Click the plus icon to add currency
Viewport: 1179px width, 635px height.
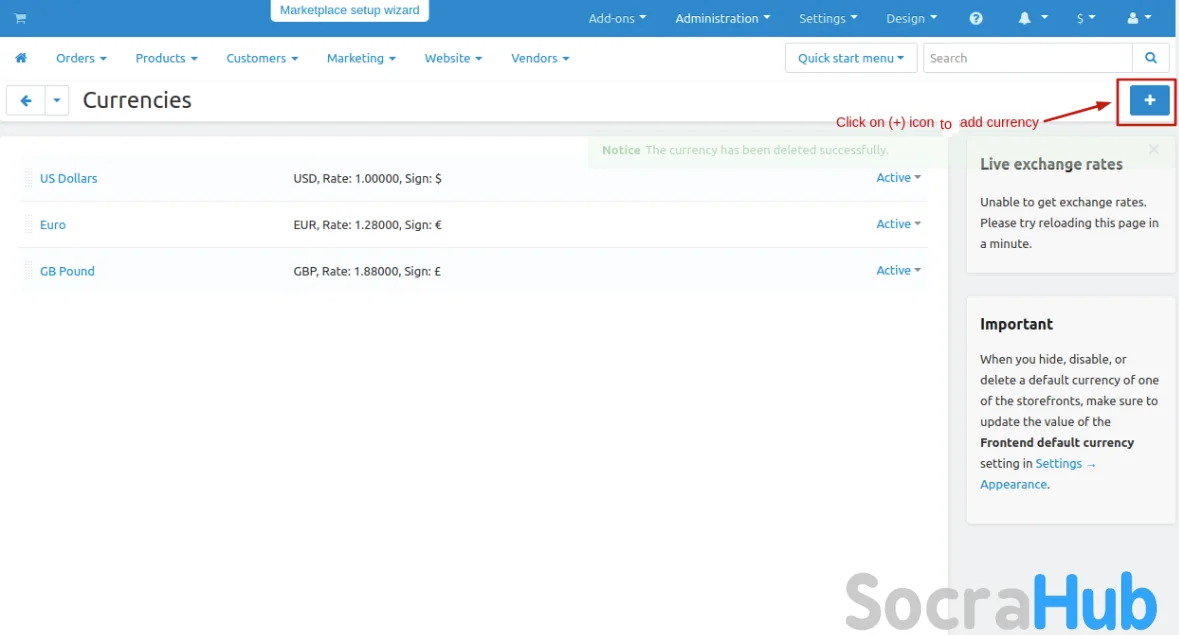point(1149,100)
